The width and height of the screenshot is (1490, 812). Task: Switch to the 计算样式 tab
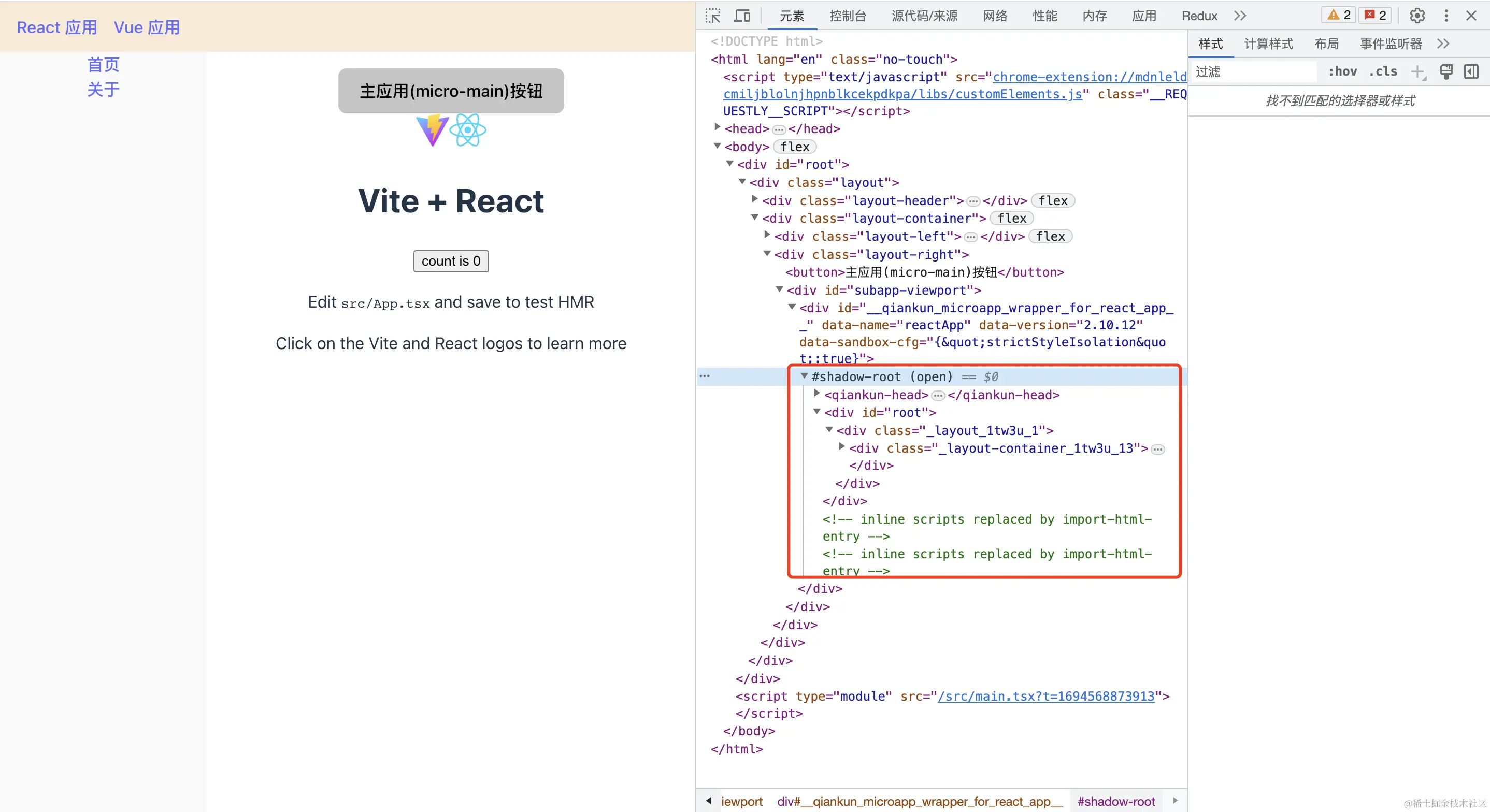(x=1268, y=44)
